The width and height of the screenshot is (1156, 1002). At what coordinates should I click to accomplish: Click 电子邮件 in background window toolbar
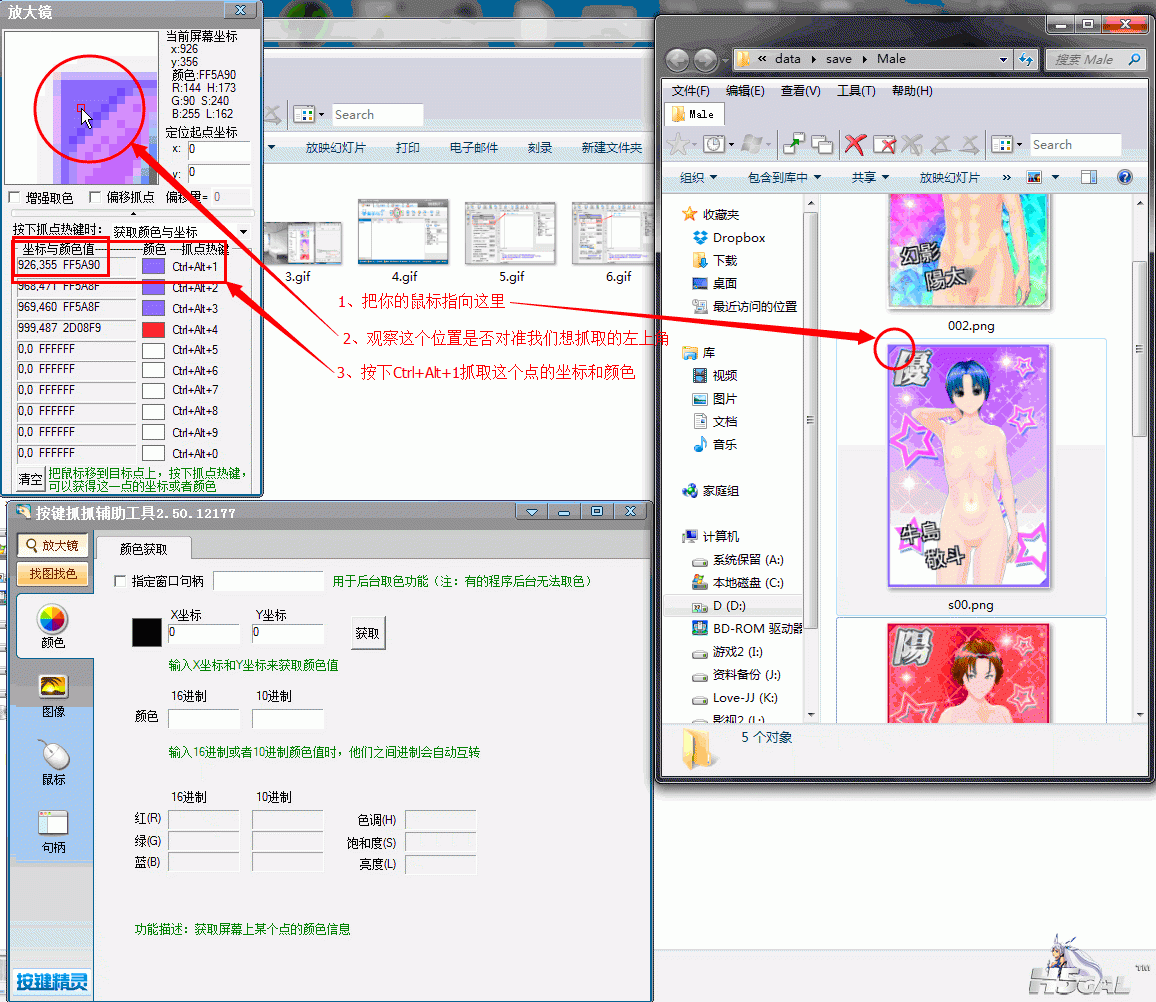[x=473, y=147]
